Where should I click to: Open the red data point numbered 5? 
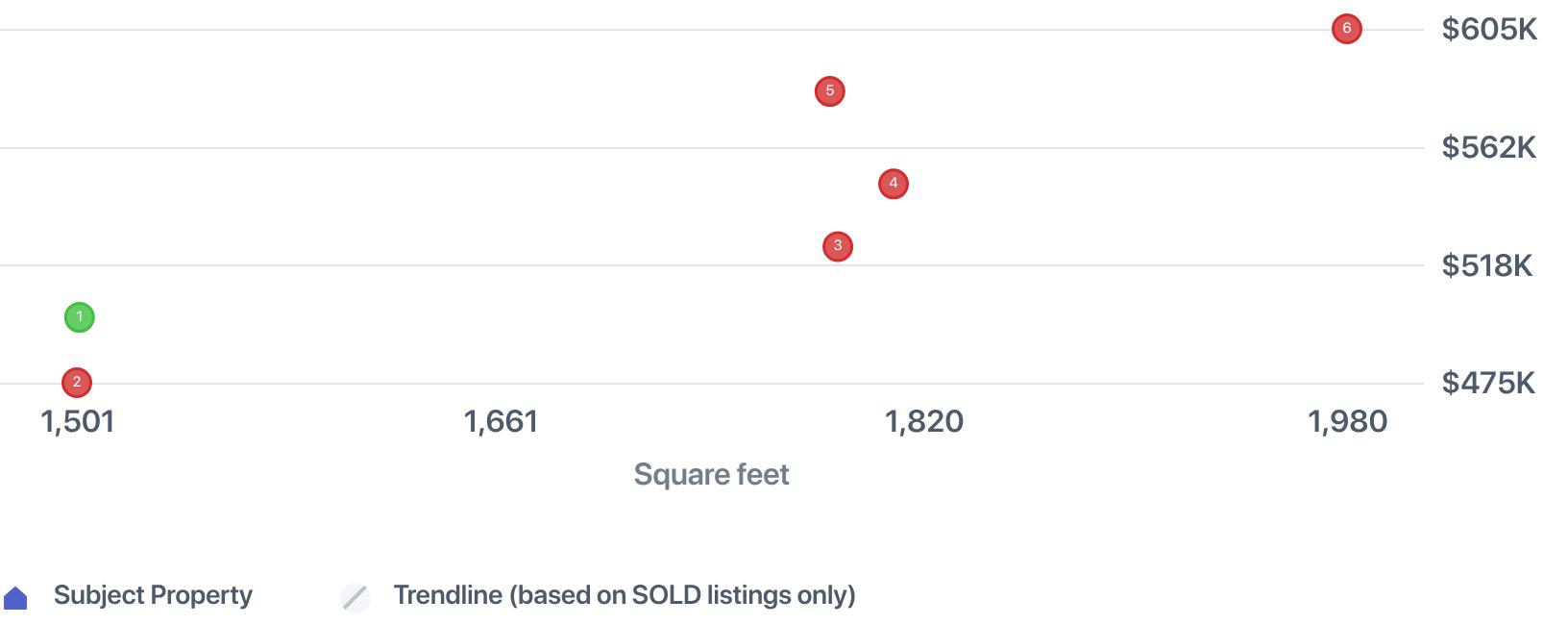(x=830, y=91)
